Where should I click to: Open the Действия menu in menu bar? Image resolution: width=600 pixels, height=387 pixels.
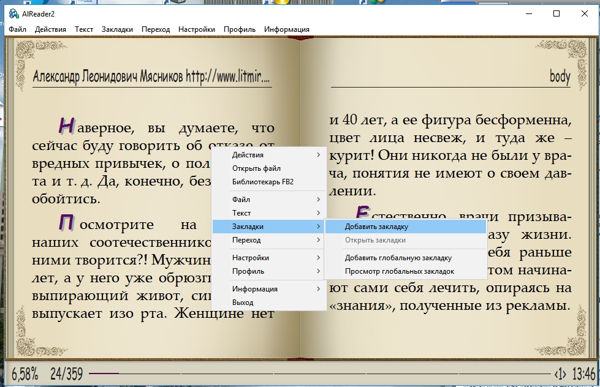pos(50,29)
